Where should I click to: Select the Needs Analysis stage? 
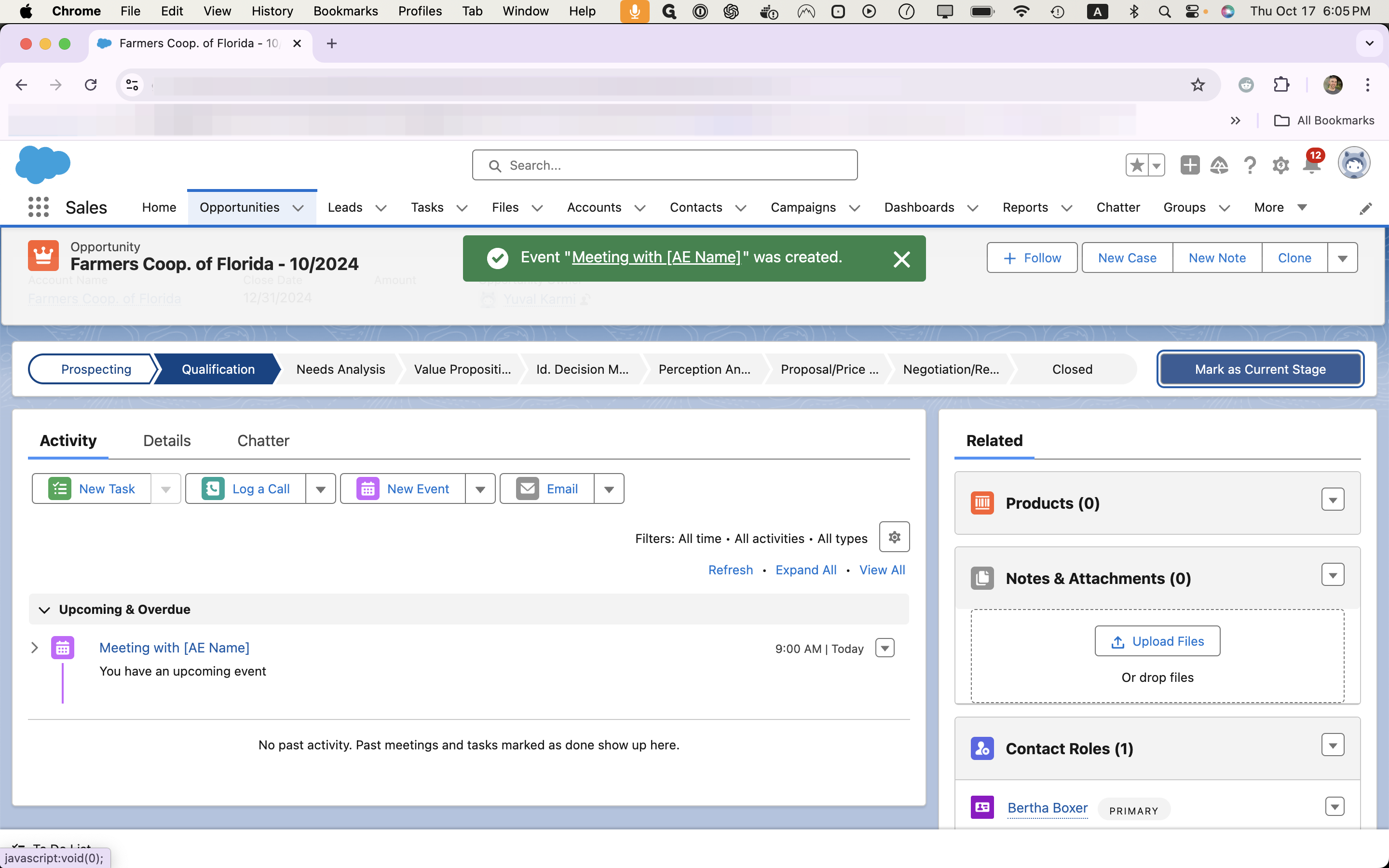[340, 369]
